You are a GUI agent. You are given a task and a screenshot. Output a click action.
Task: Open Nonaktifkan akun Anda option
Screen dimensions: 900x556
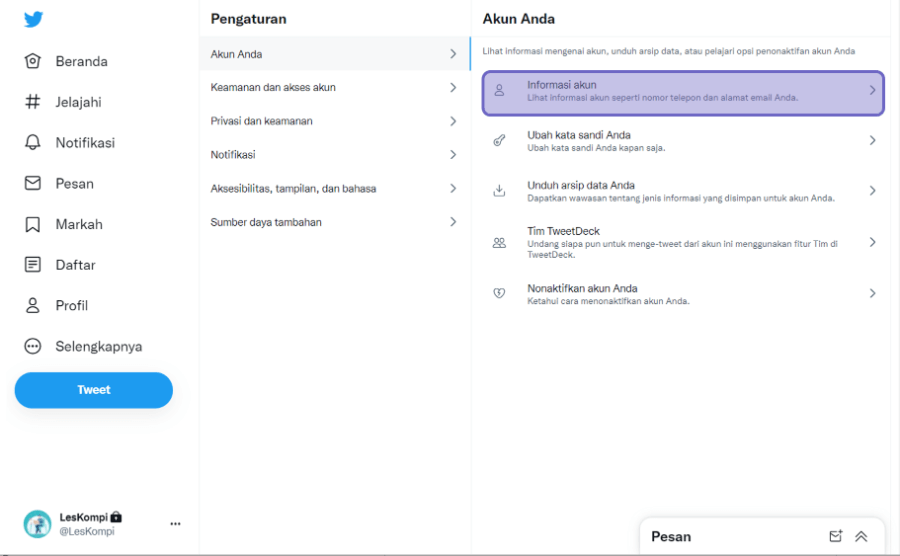(x=683, y=294)
